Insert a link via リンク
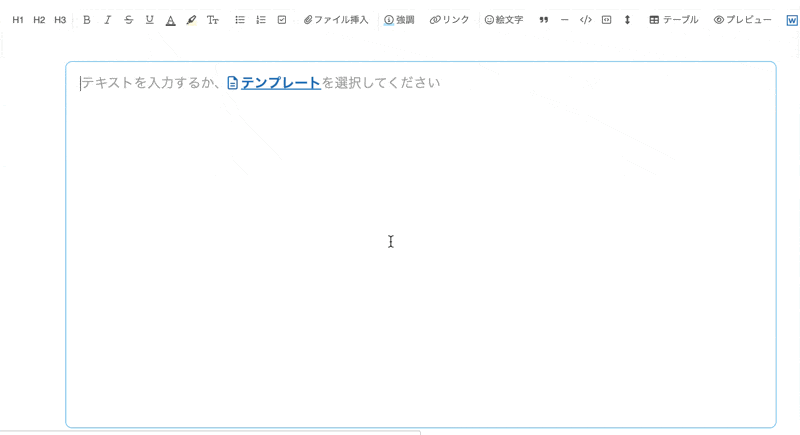The height and width of the screenshot is (435, 800). 449,20
